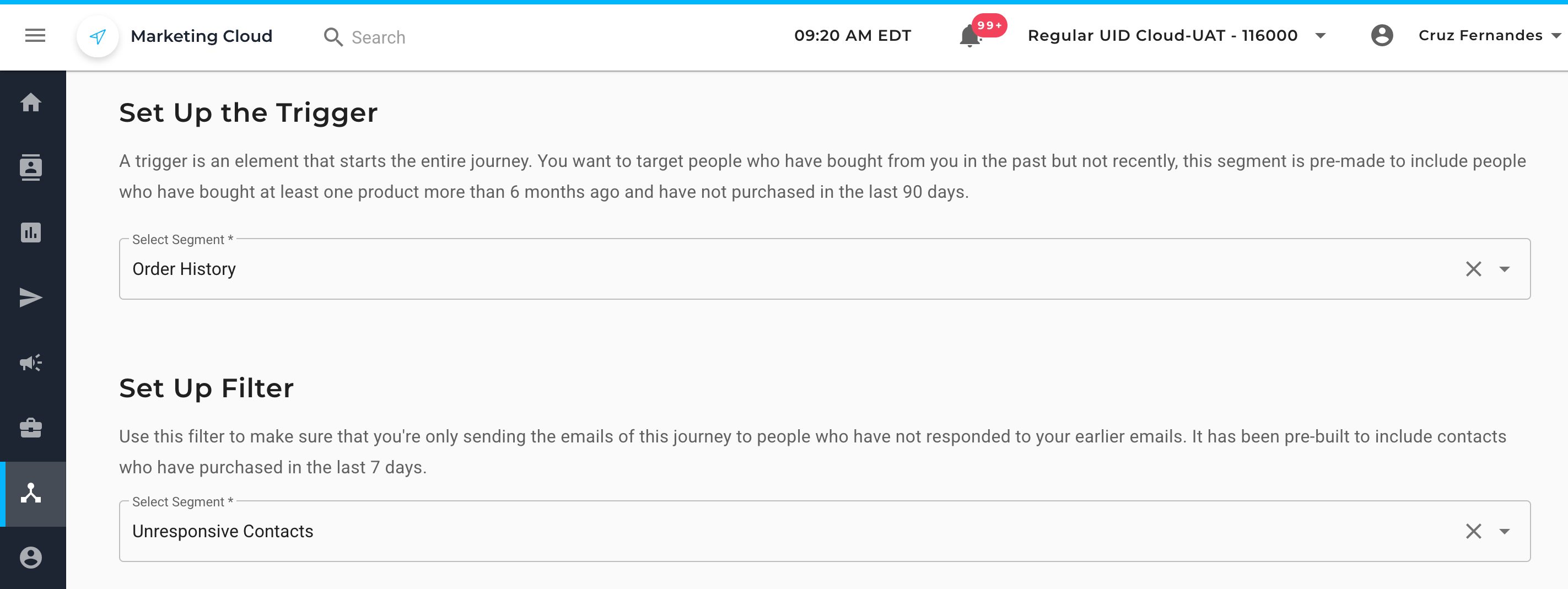Click into the Search field
The image size is (1568, 589).
click(x=426, y=37)
